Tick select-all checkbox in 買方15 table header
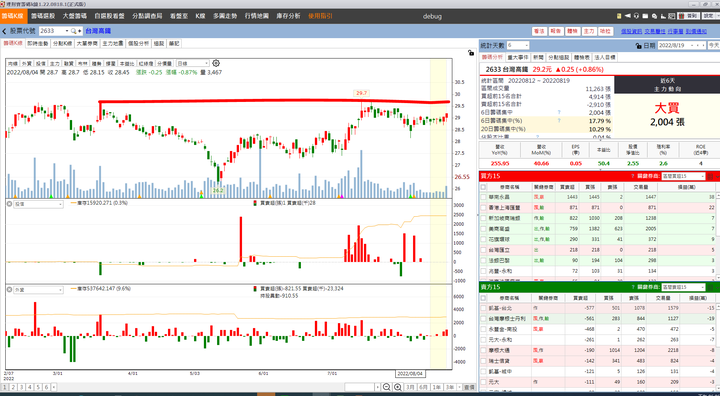This screenshot has width=720, height=396. pyautogui.click(x=483, y=187)
